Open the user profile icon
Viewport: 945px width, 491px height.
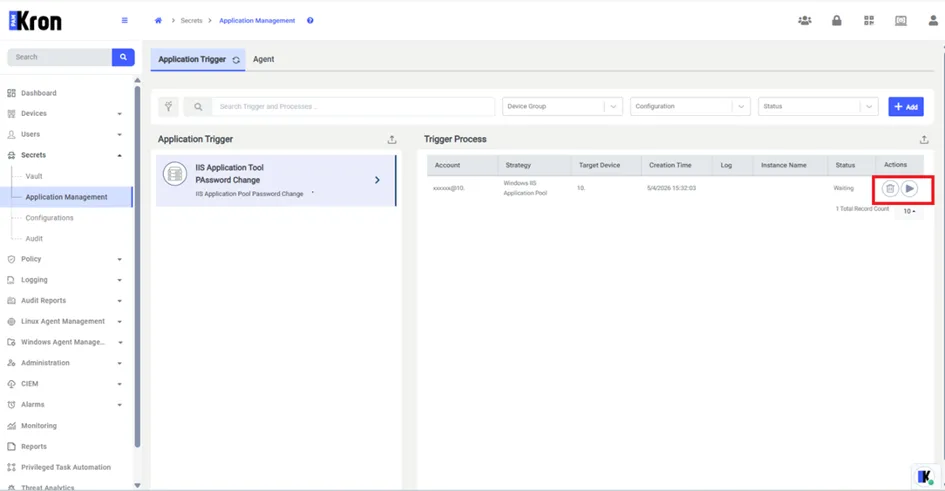933,20
